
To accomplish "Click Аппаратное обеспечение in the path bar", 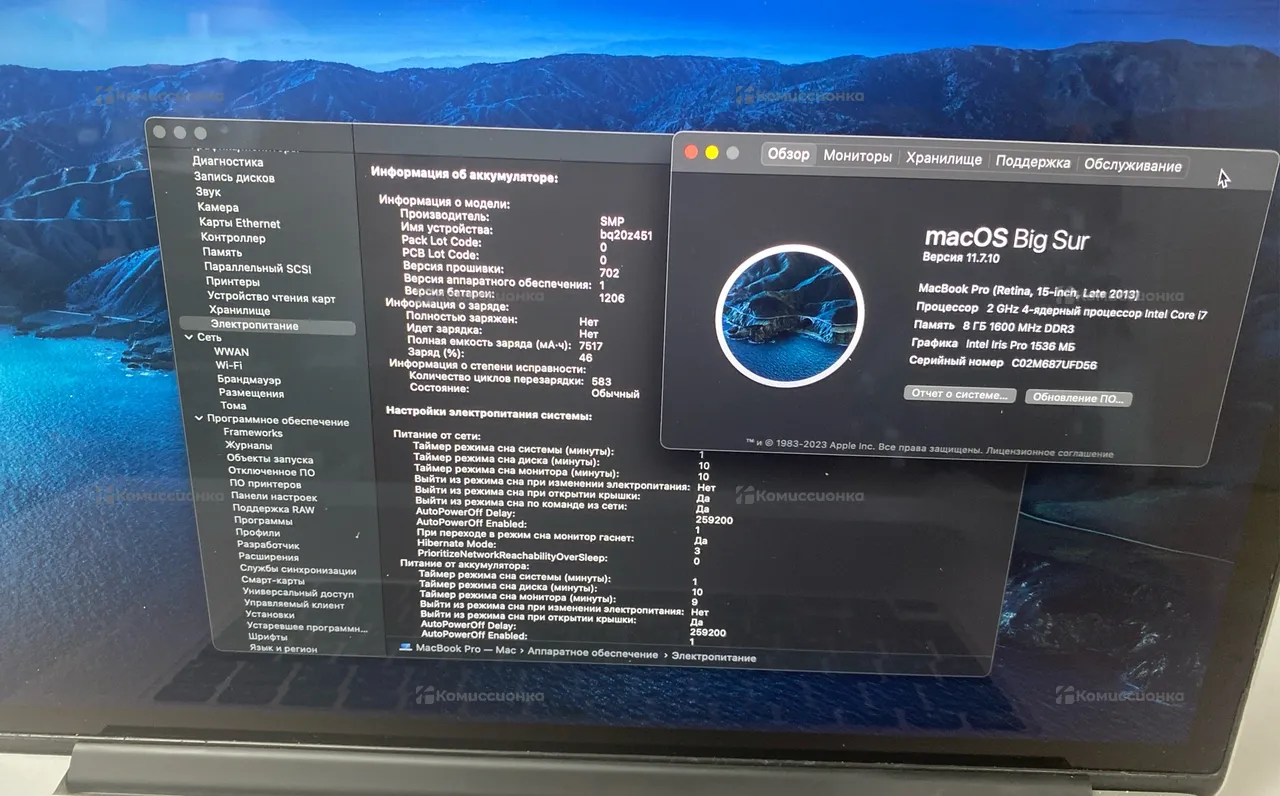I will click(593, 653).
